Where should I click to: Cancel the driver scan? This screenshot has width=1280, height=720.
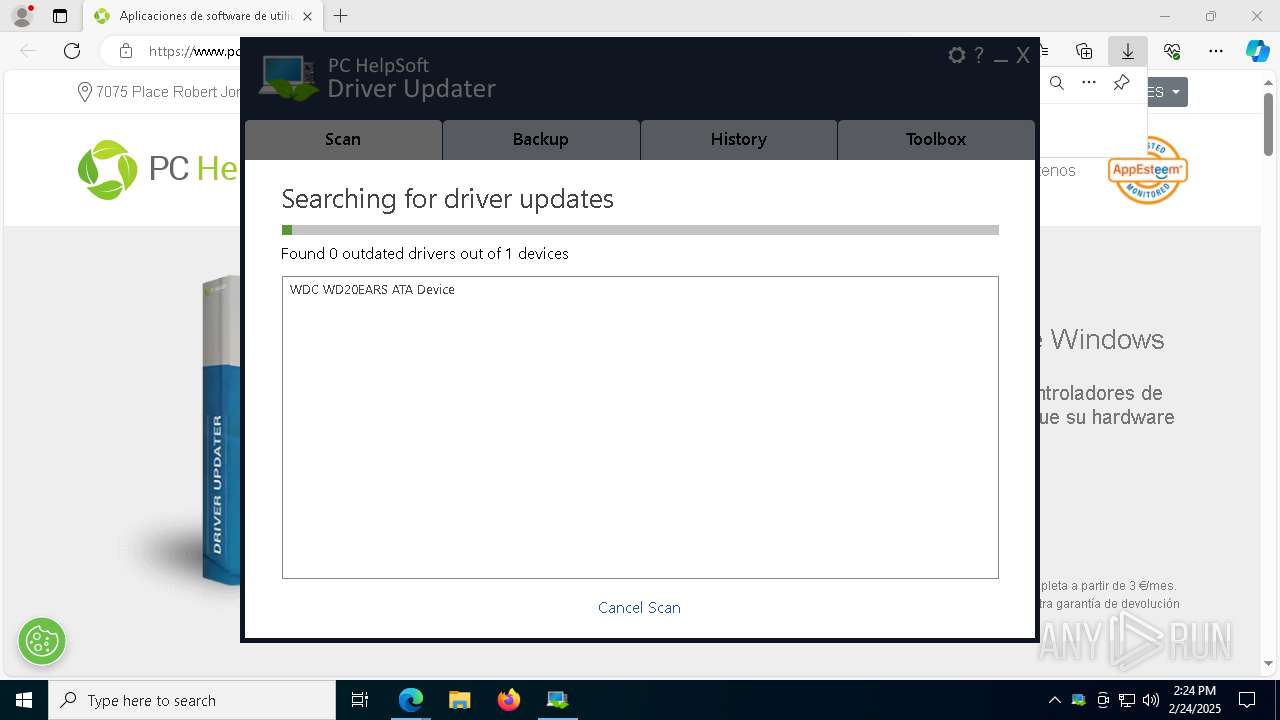pos(639,608)
